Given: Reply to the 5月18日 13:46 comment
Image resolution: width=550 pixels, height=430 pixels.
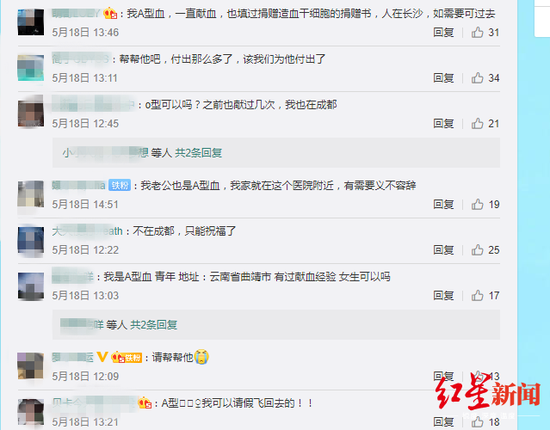Looking at the screenshot, I should [443, 32].
